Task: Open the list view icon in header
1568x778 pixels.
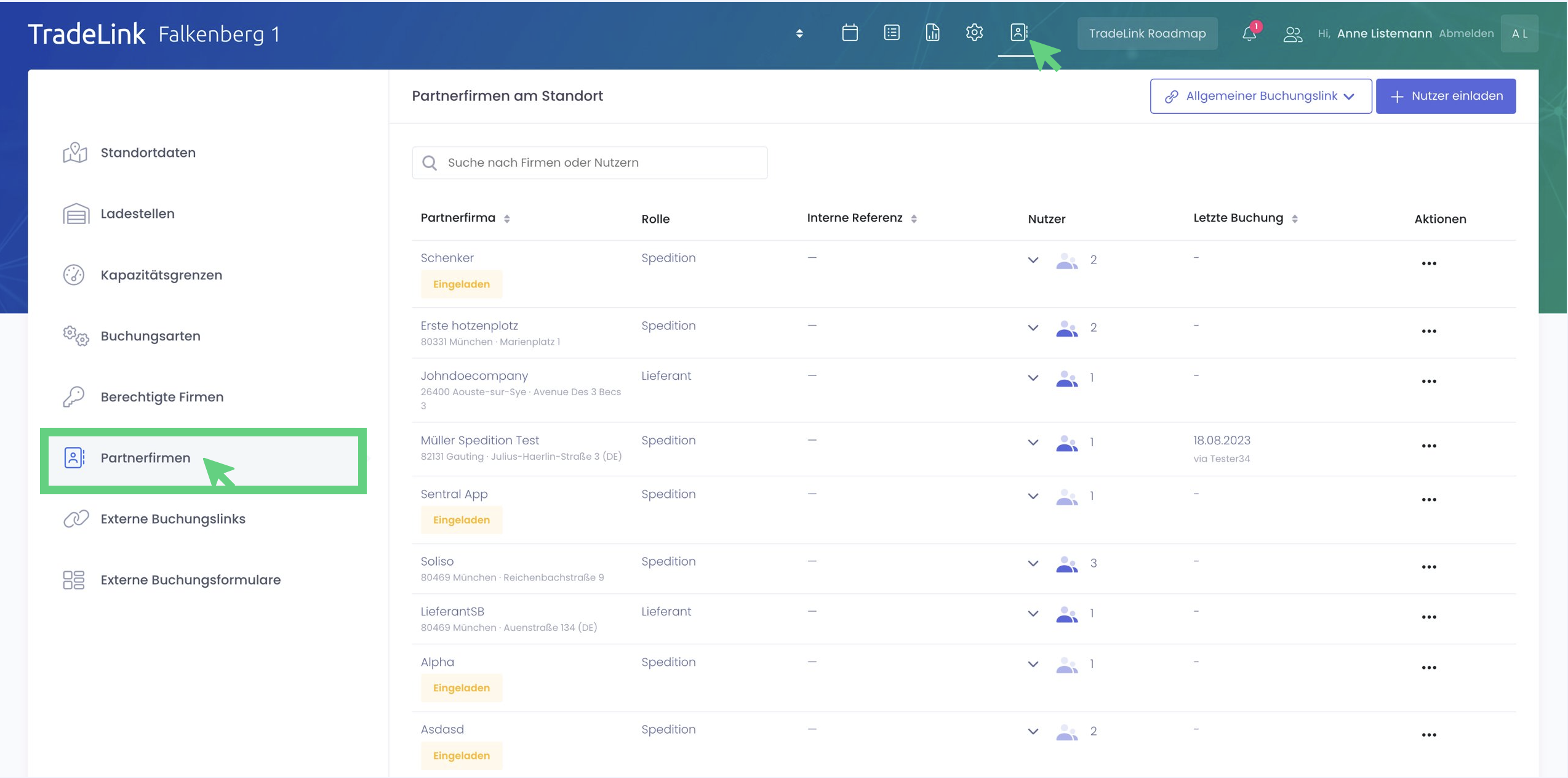Action: tap(892, 33)
